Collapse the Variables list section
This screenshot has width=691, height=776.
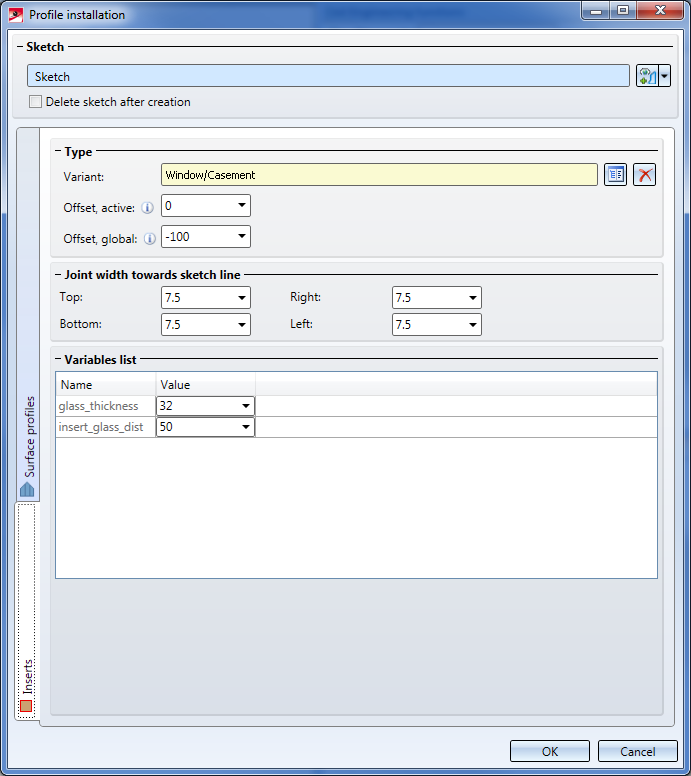[58, 360]
